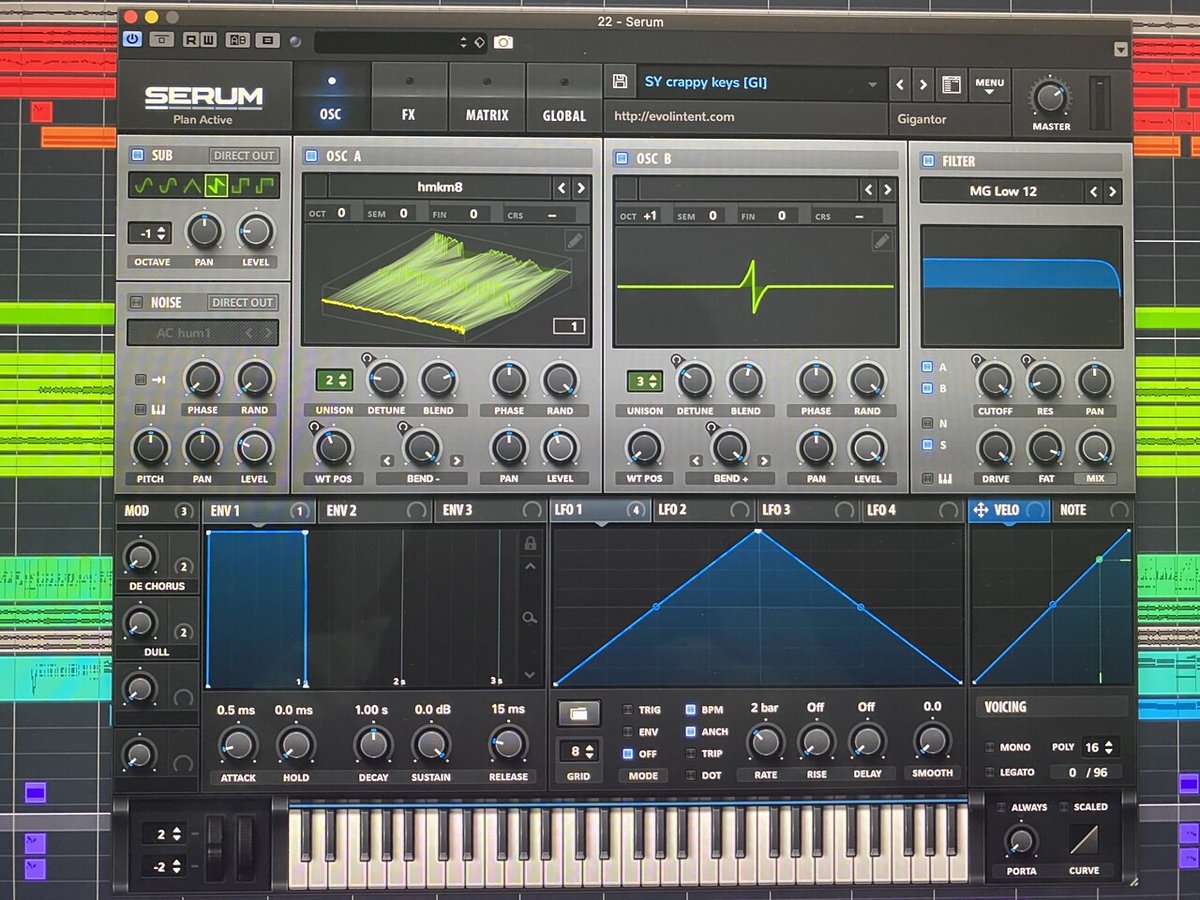Viewport: 1200px width, 900px height.
Task: Toggle filter routing for oscillator B
Action: coord(927,388)
